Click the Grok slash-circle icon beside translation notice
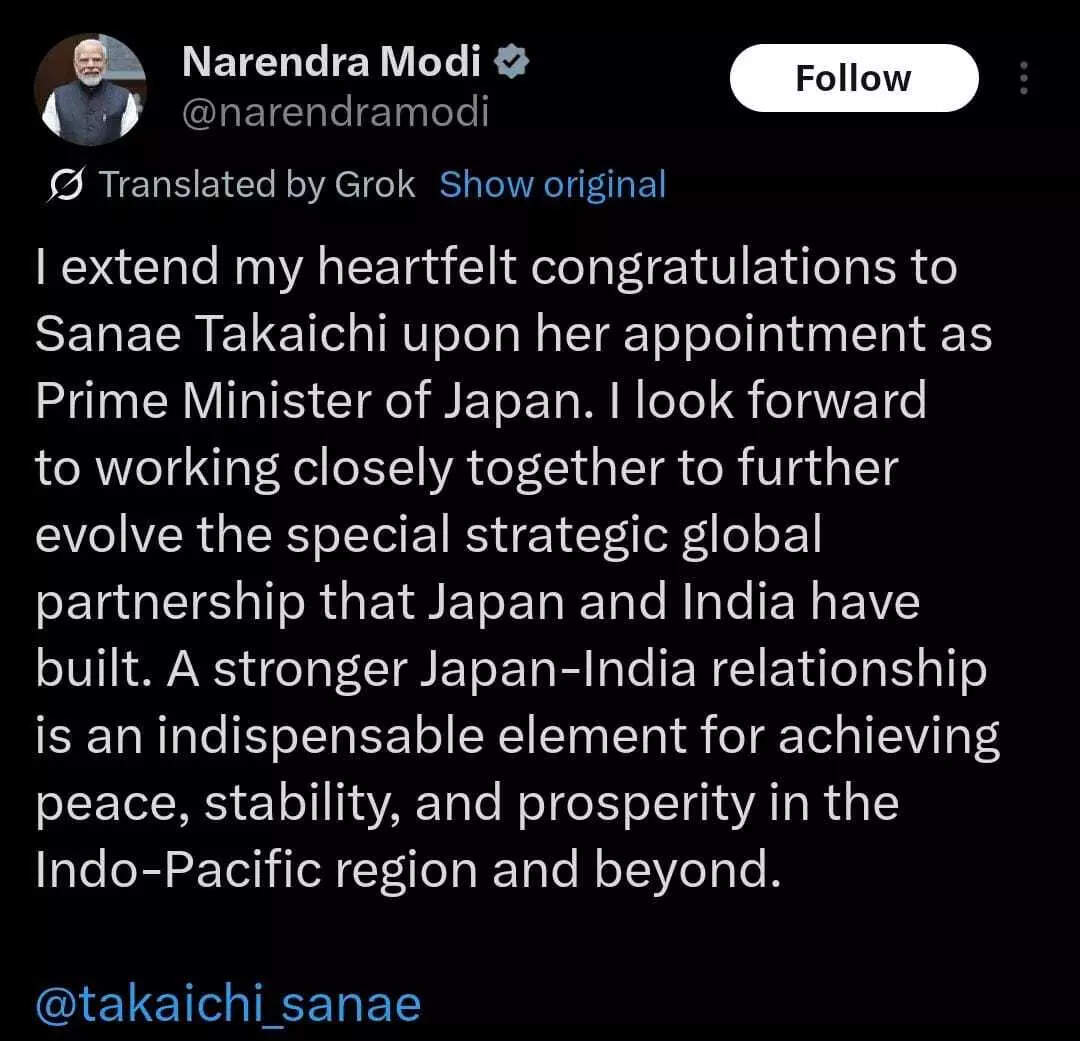Screen dimensions: 1080x1041 (x=63, y=183)
